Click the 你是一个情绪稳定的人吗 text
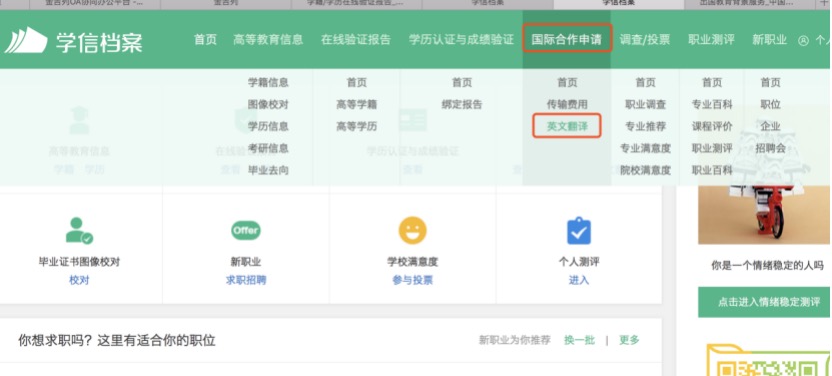 tap(767, 265)
